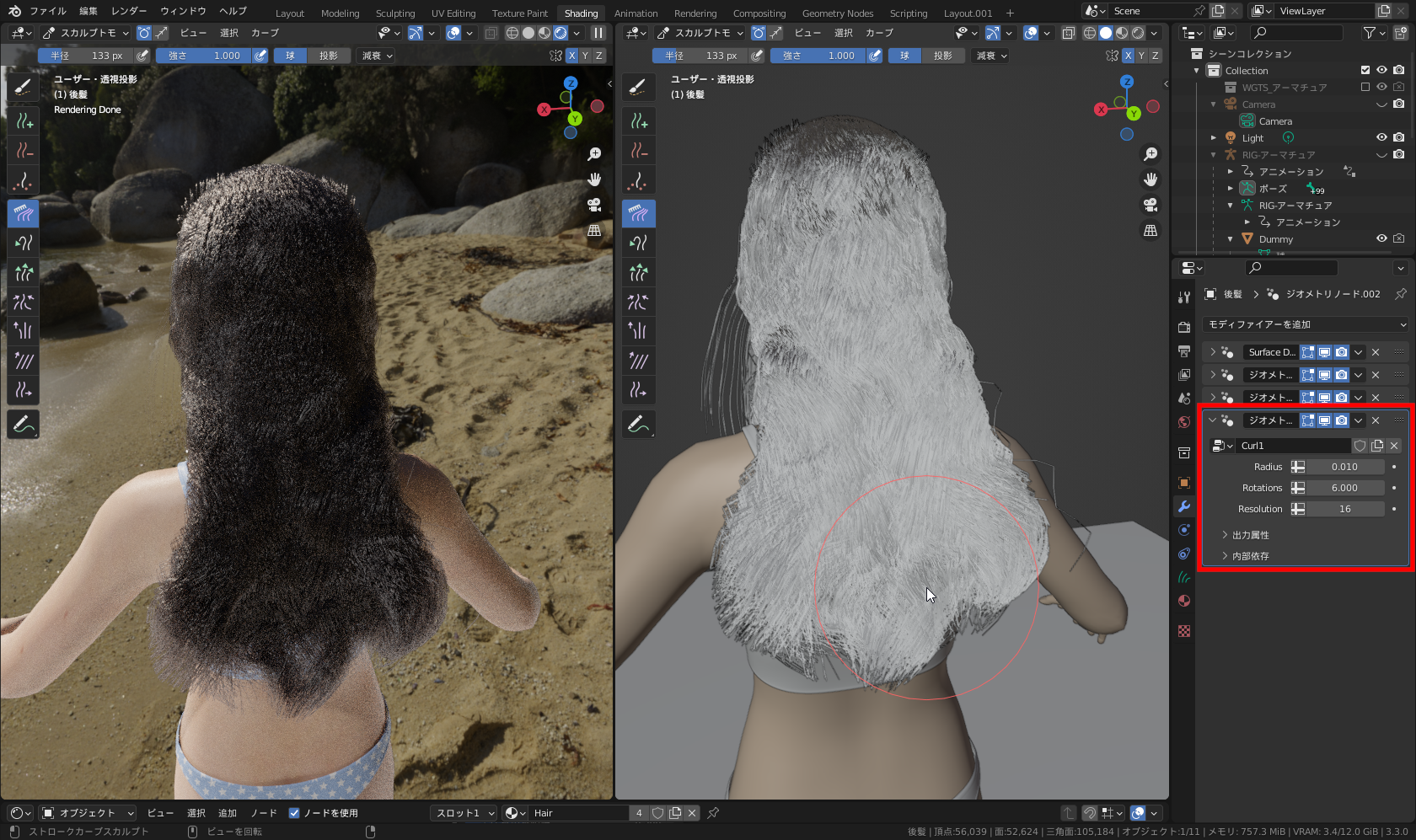Image resolution: width=1416 pixels, height=840 pixels.
Task: Open the Object properties tab
Action: tap(1184, 483)
